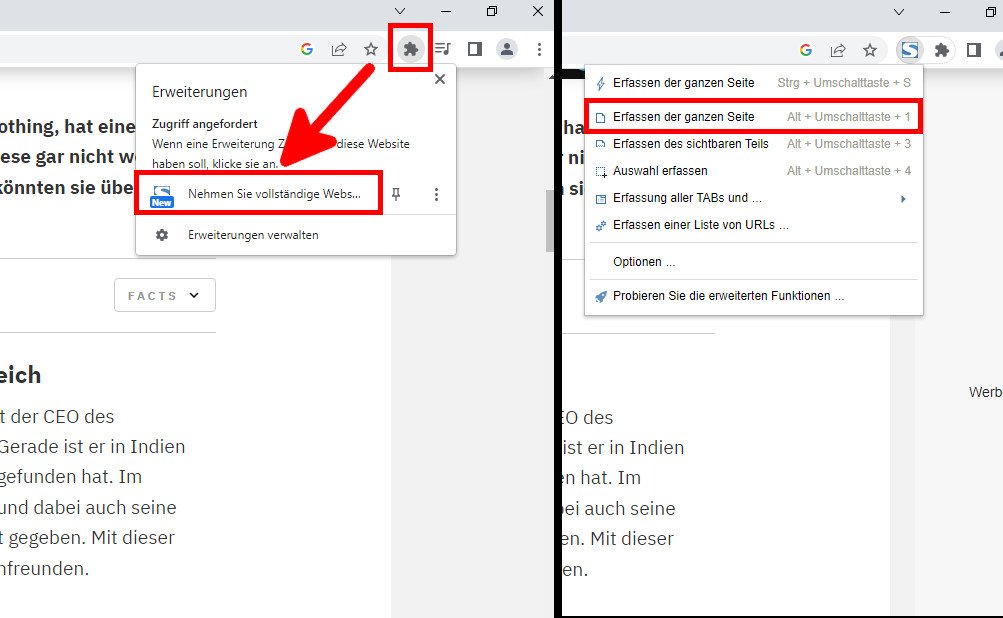Open Chrome's three-dot menu
Screen dimensions: 1003x618
tap(540, 48)
